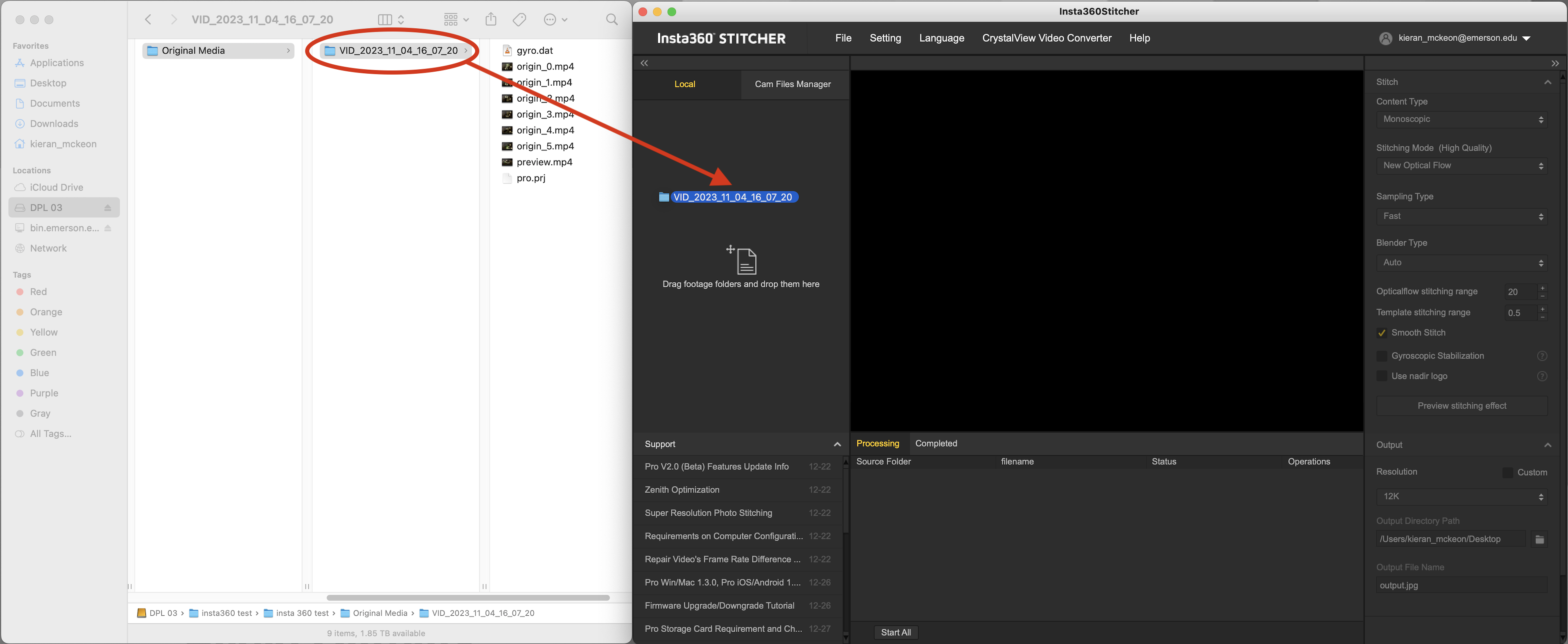1568x644 pixels.
Task: Open the Help menu
Action: click(1139, 39)
